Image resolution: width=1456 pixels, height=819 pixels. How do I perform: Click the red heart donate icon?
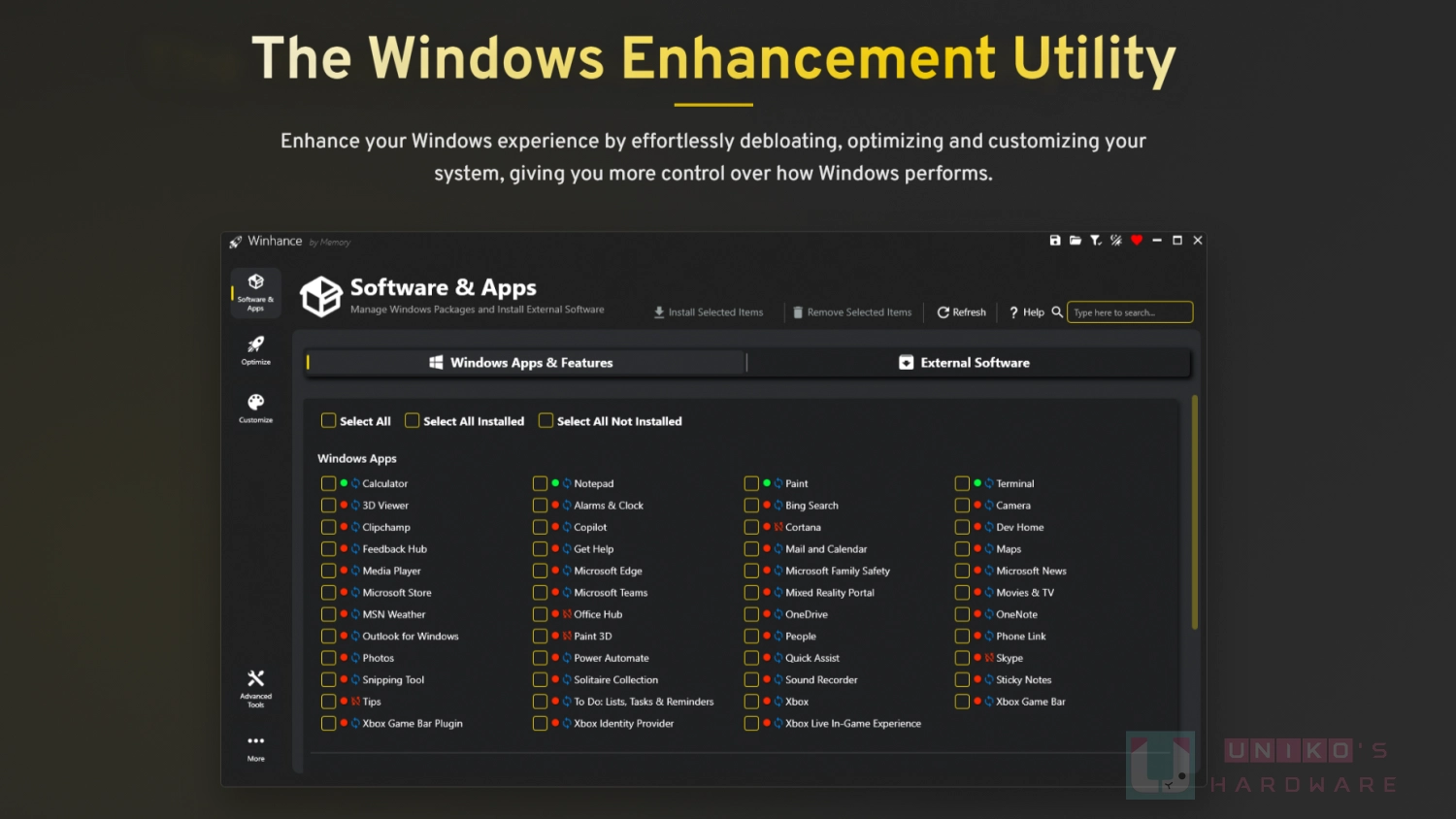pyautogui.click(x=1137, y=241)
